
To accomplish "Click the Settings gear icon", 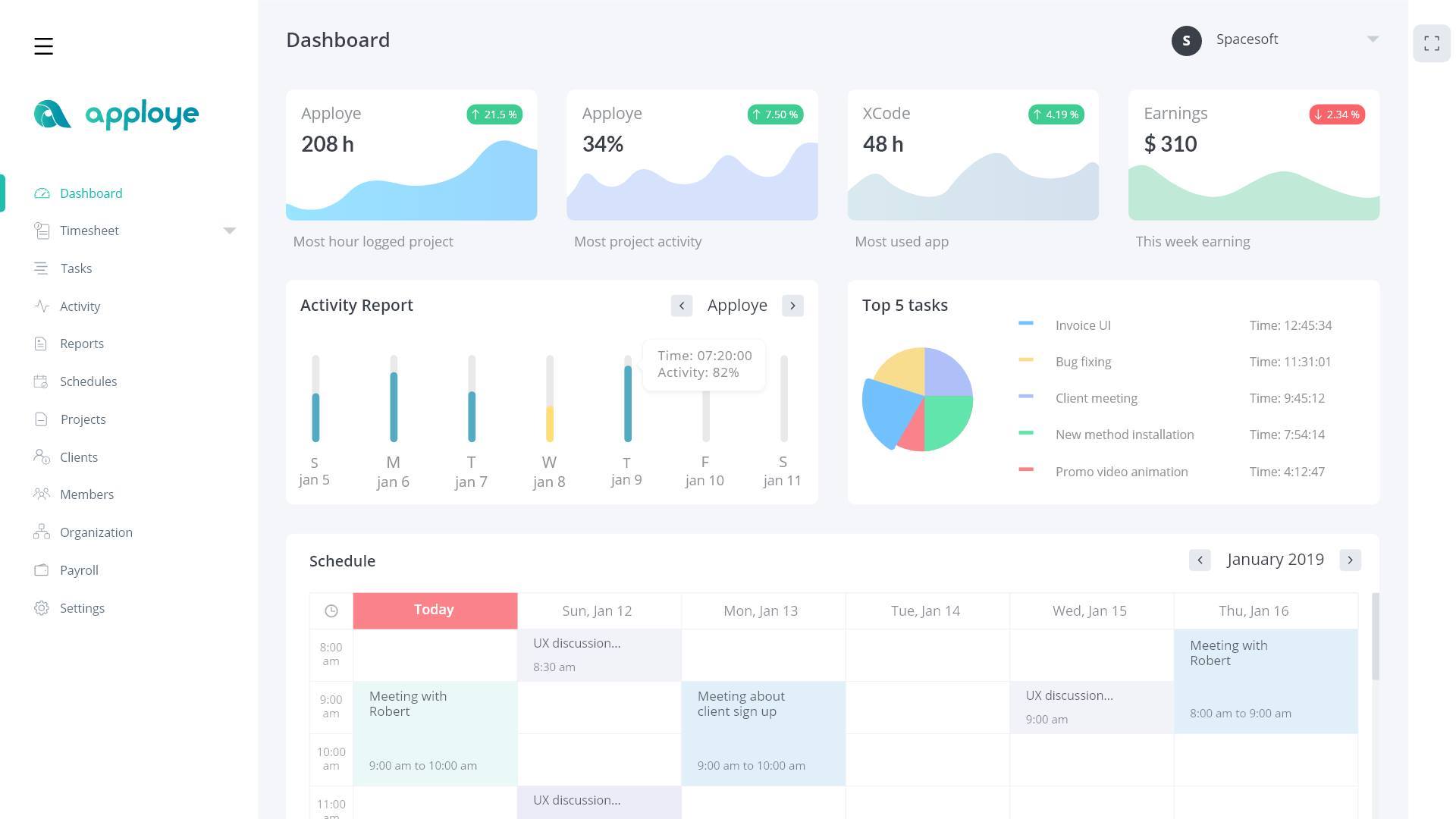I will (x=41, y=608).
